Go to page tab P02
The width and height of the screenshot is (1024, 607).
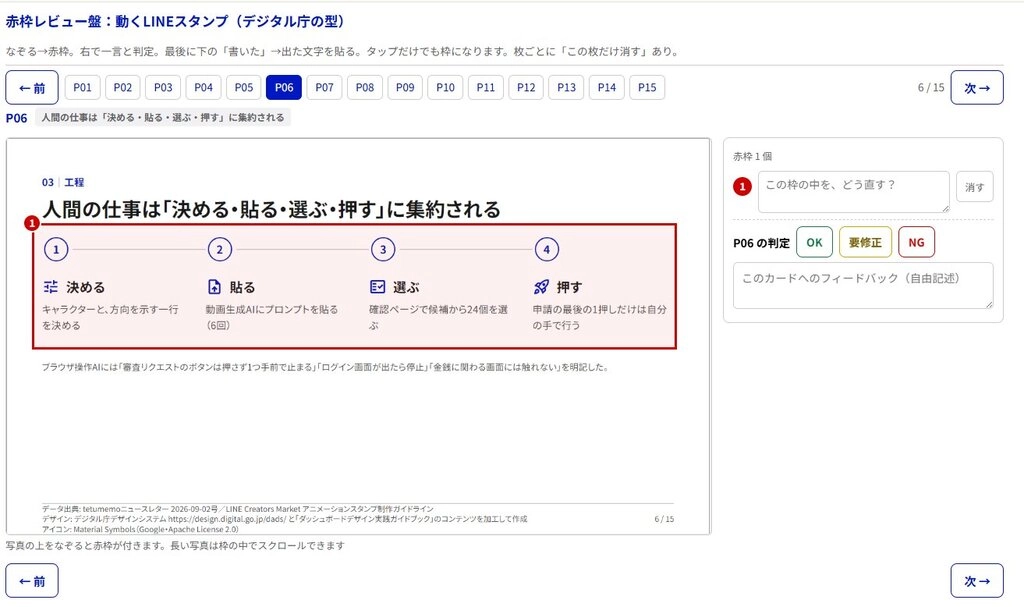123,88
